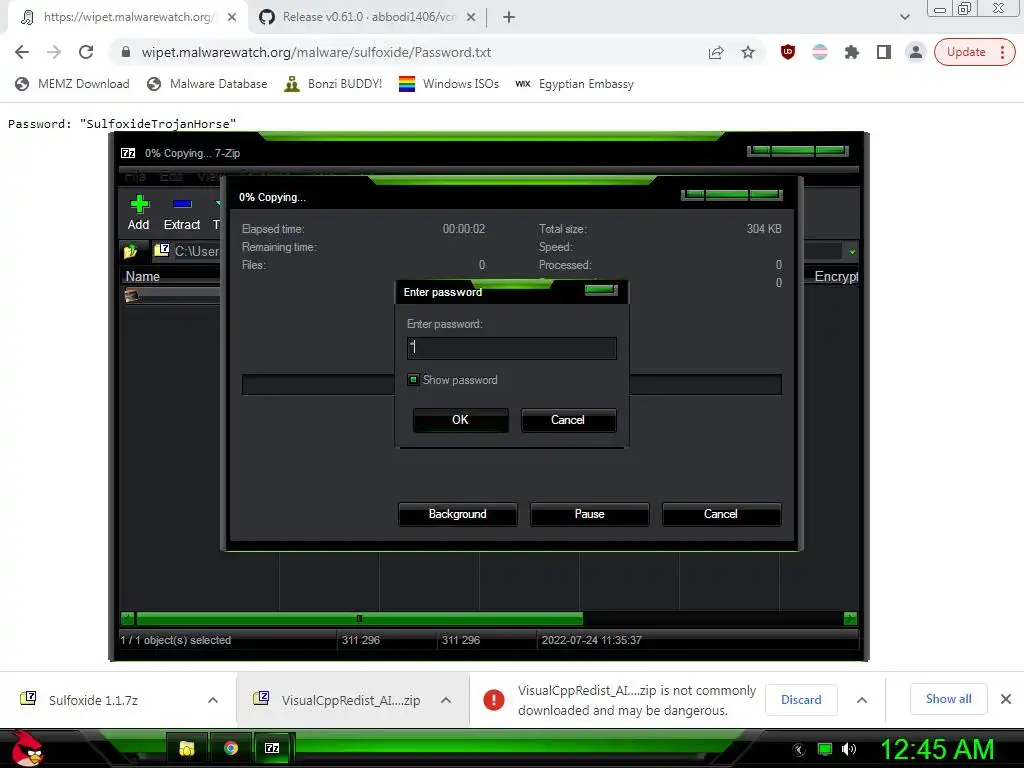Click the tray overflow arrow icon

click(x=799, y=750)
